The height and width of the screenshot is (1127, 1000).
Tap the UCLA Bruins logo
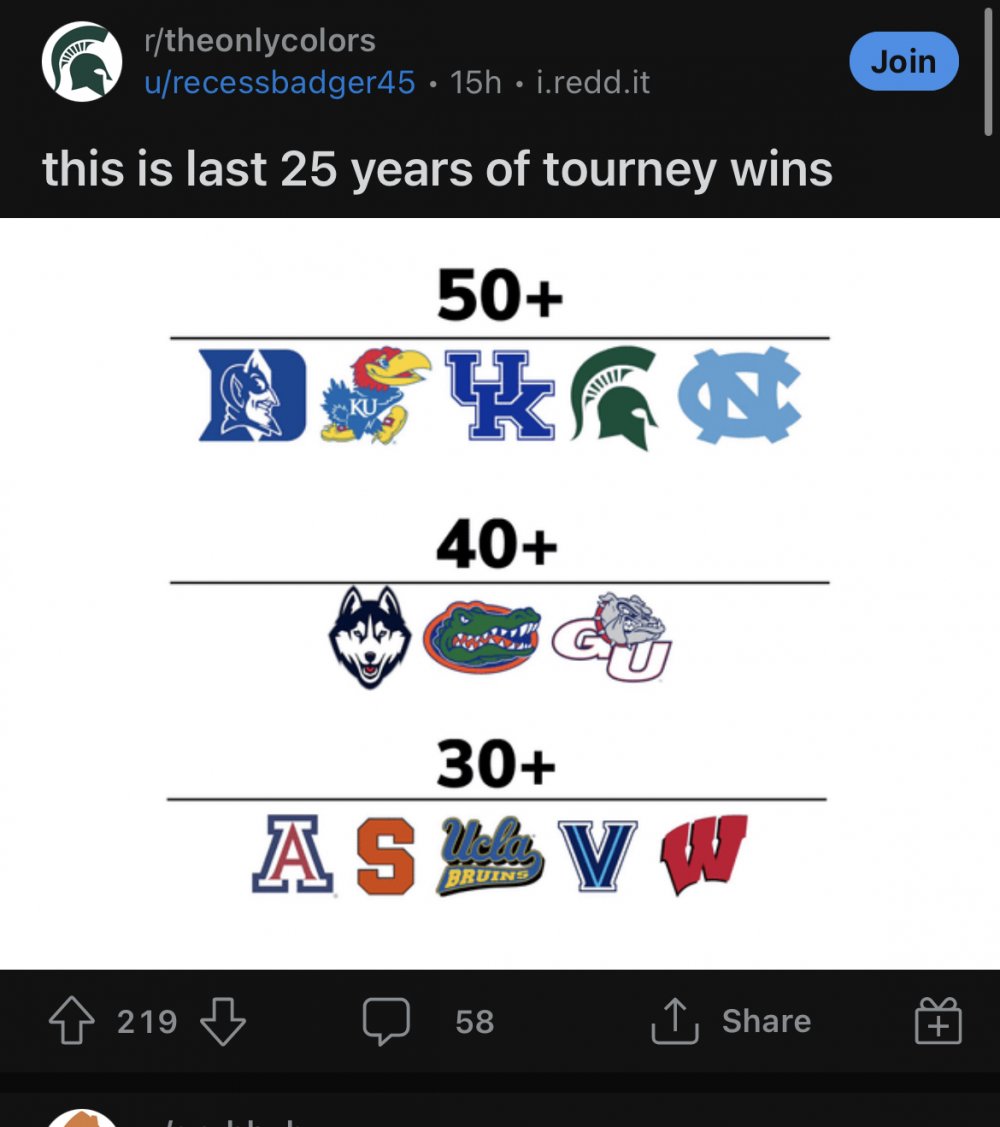[490, 856]
